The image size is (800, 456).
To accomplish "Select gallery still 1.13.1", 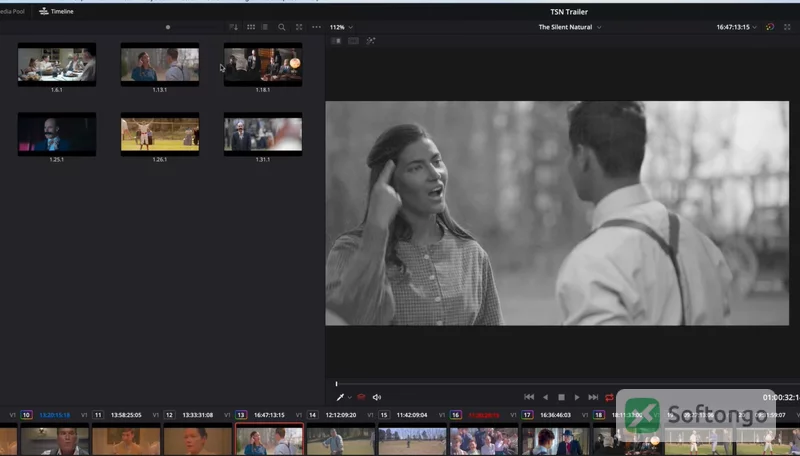I will coord(160,64).
